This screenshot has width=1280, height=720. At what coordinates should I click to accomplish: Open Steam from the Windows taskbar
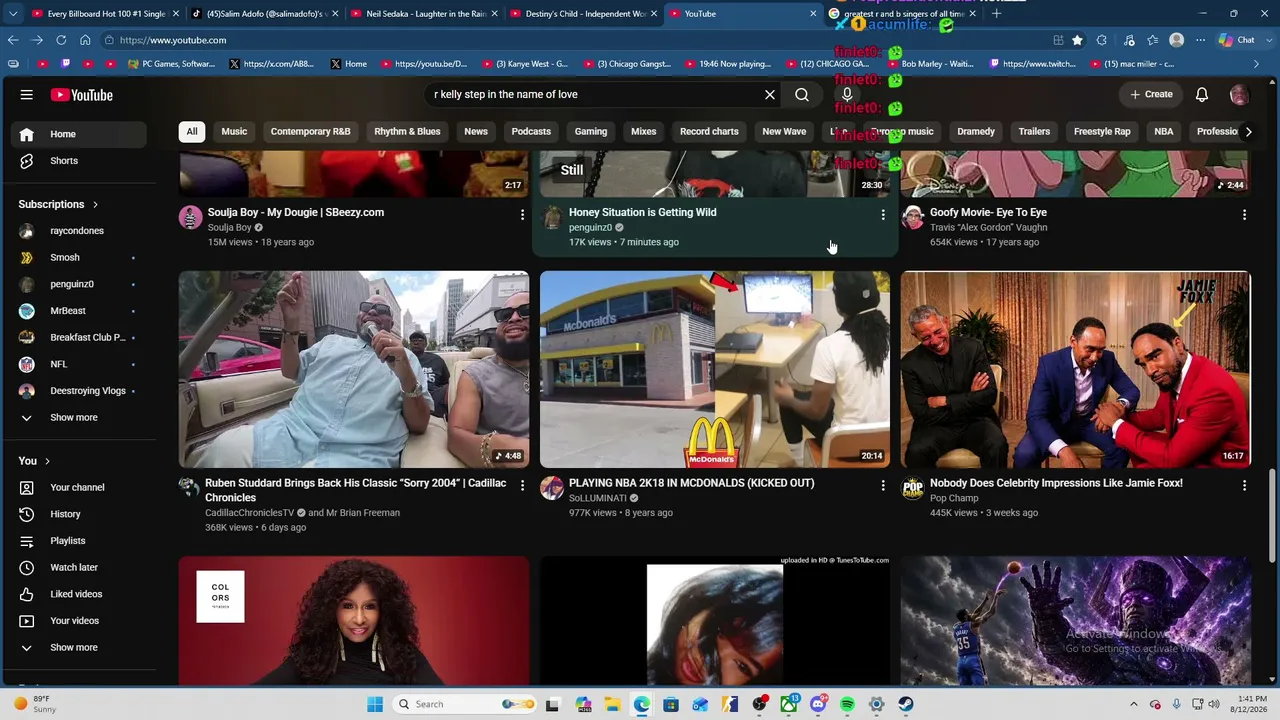(x=906, y=704)
